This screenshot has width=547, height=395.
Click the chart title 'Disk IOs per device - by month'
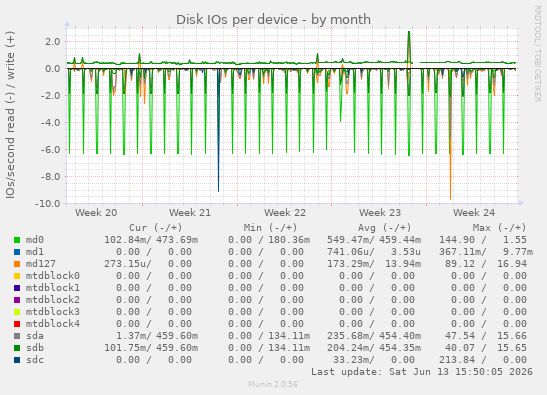(273, 20)
